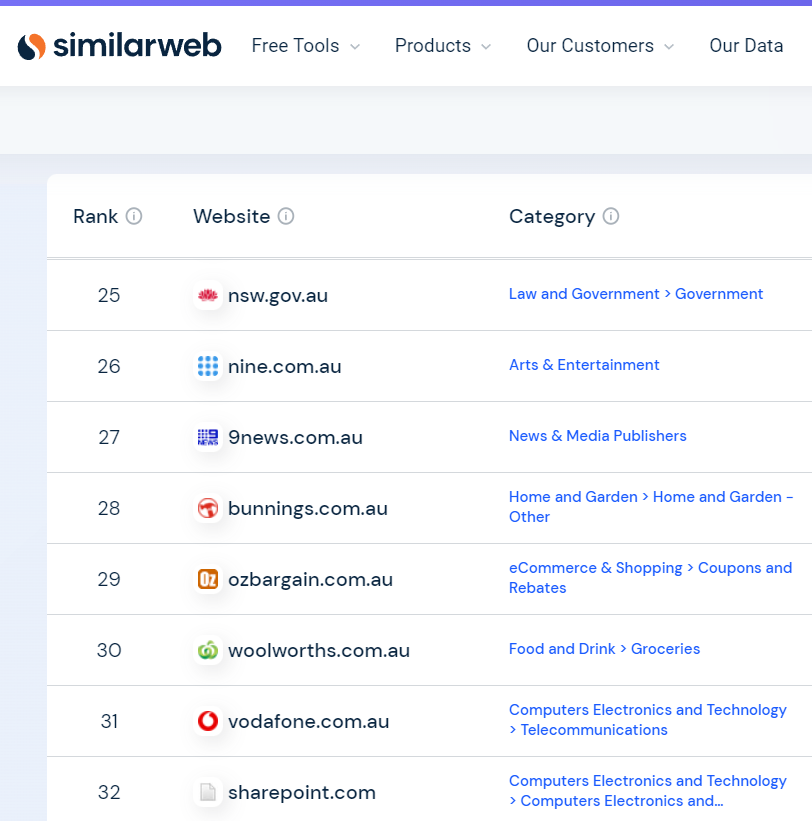812x821 pixels.
Task: Click the vodafone.com.au favicon
Action: point(208,722)
